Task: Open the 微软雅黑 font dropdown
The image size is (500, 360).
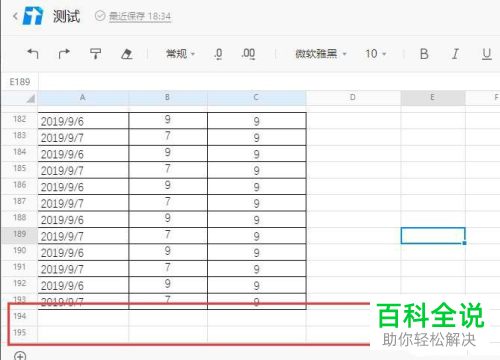Action: coord(321,53)
